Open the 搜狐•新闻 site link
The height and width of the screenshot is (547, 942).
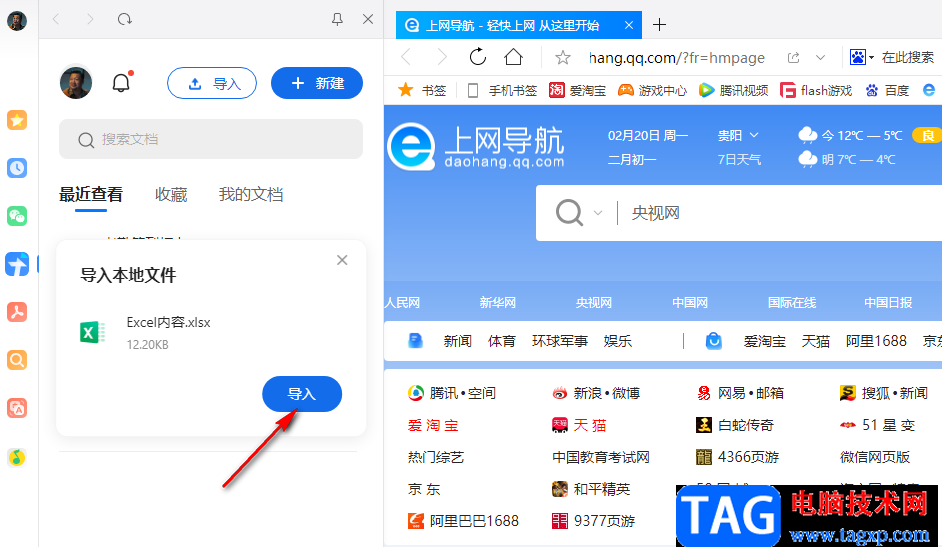[884, 393]
